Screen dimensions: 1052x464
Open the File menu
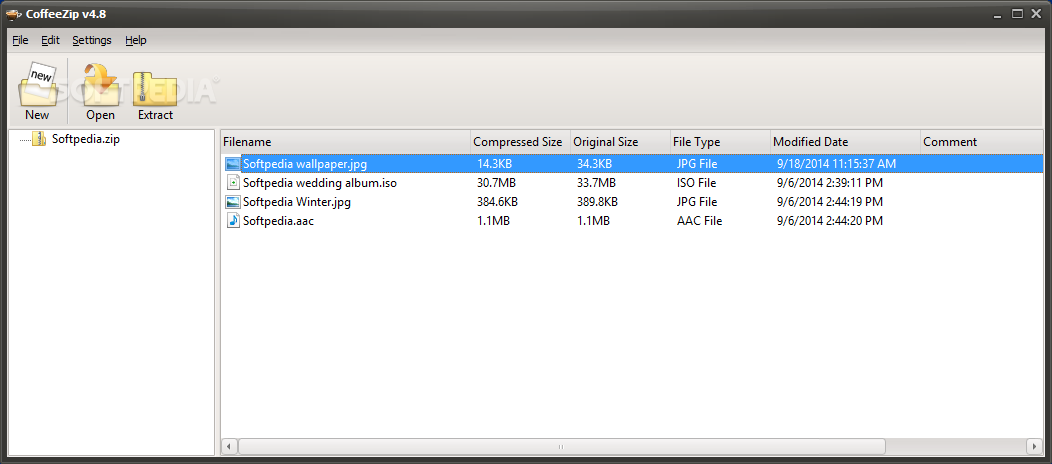(x=20, y=40)
